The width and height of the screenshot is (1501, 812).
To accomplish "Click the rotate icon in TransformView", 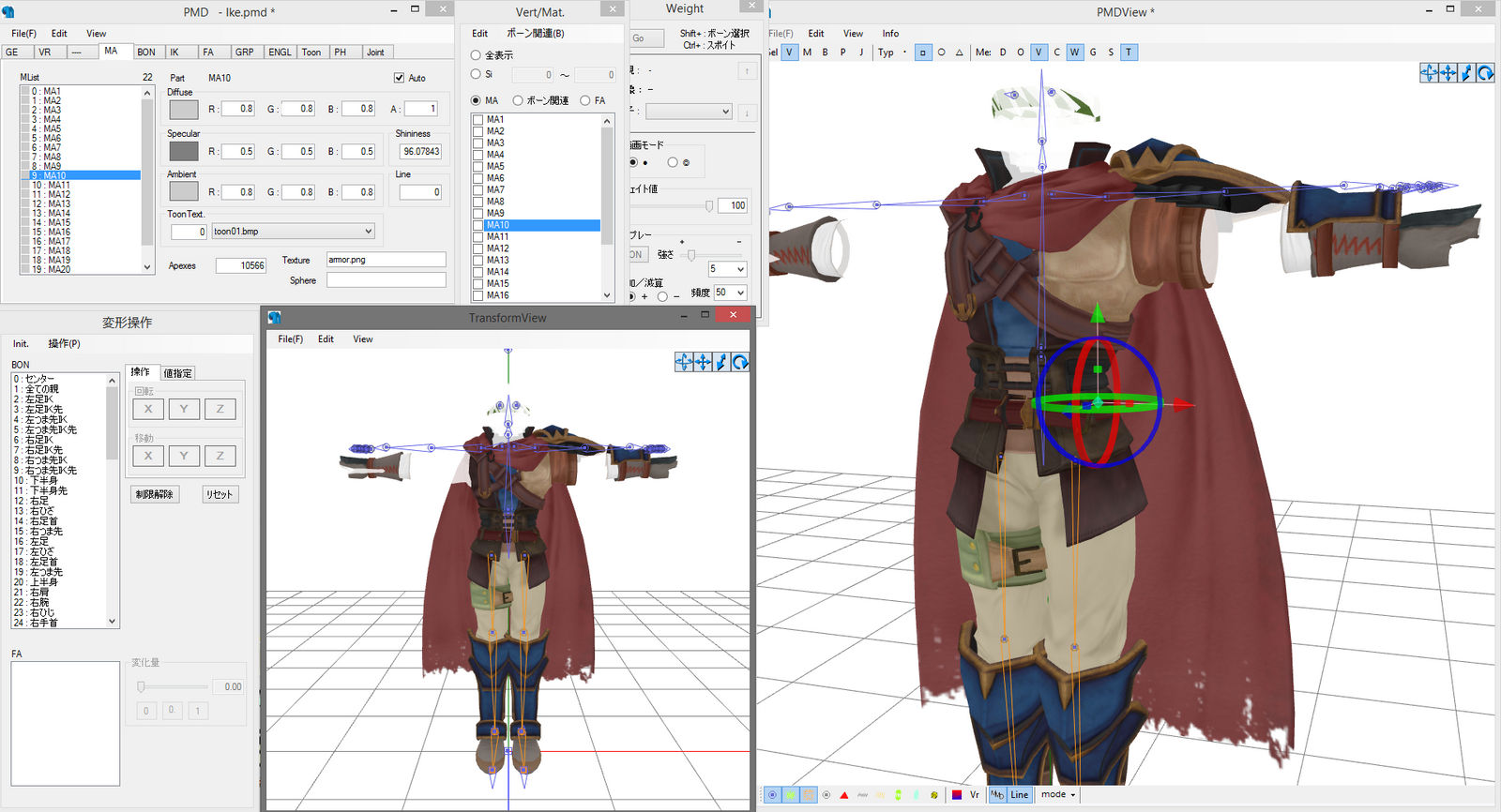I will (x=740, y=362).
